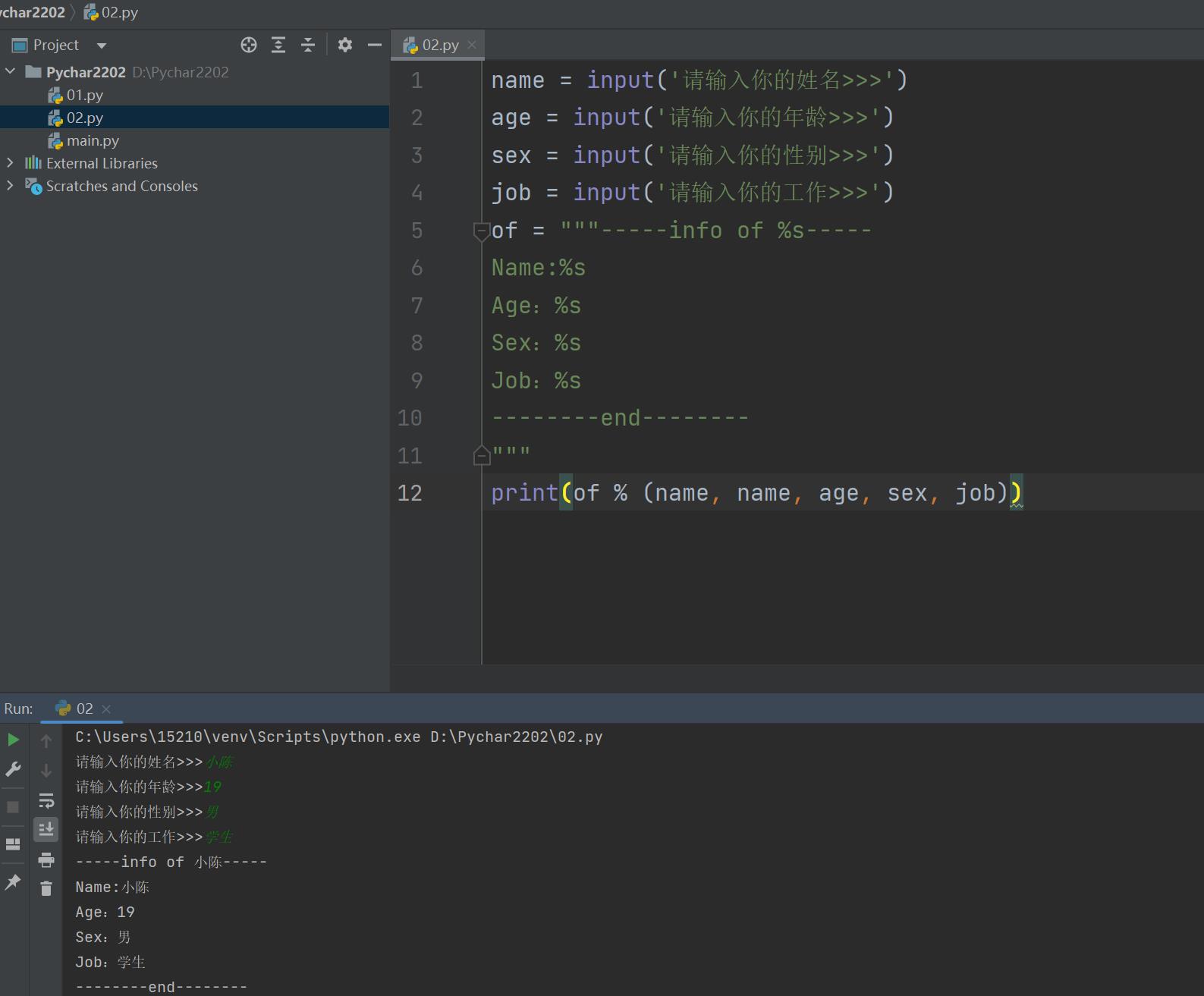Select Scratches and Consoles item
The width and height of the screenshot is (1204, 996).
click(112, 186)
